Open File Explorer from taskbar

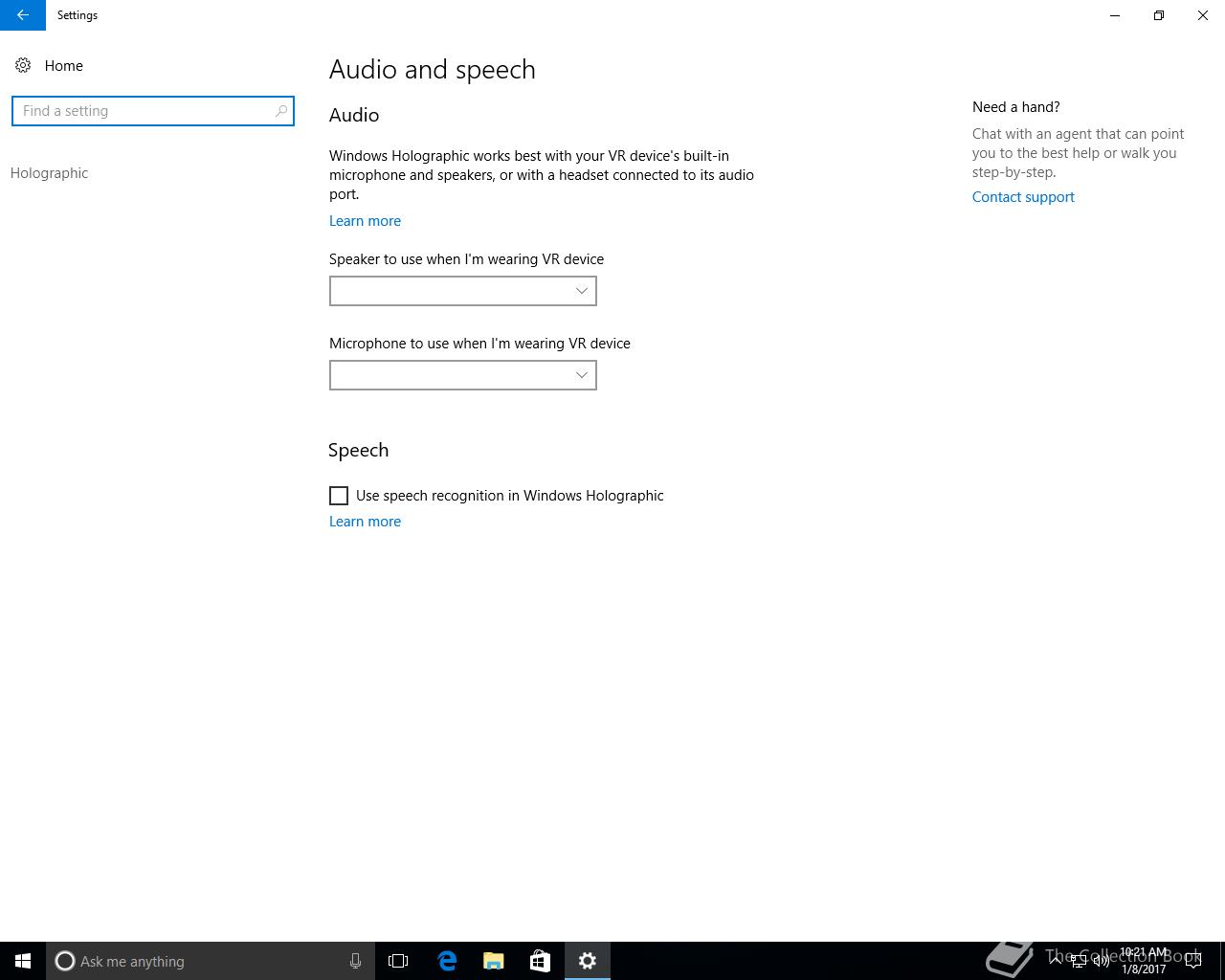pos(494,961)
